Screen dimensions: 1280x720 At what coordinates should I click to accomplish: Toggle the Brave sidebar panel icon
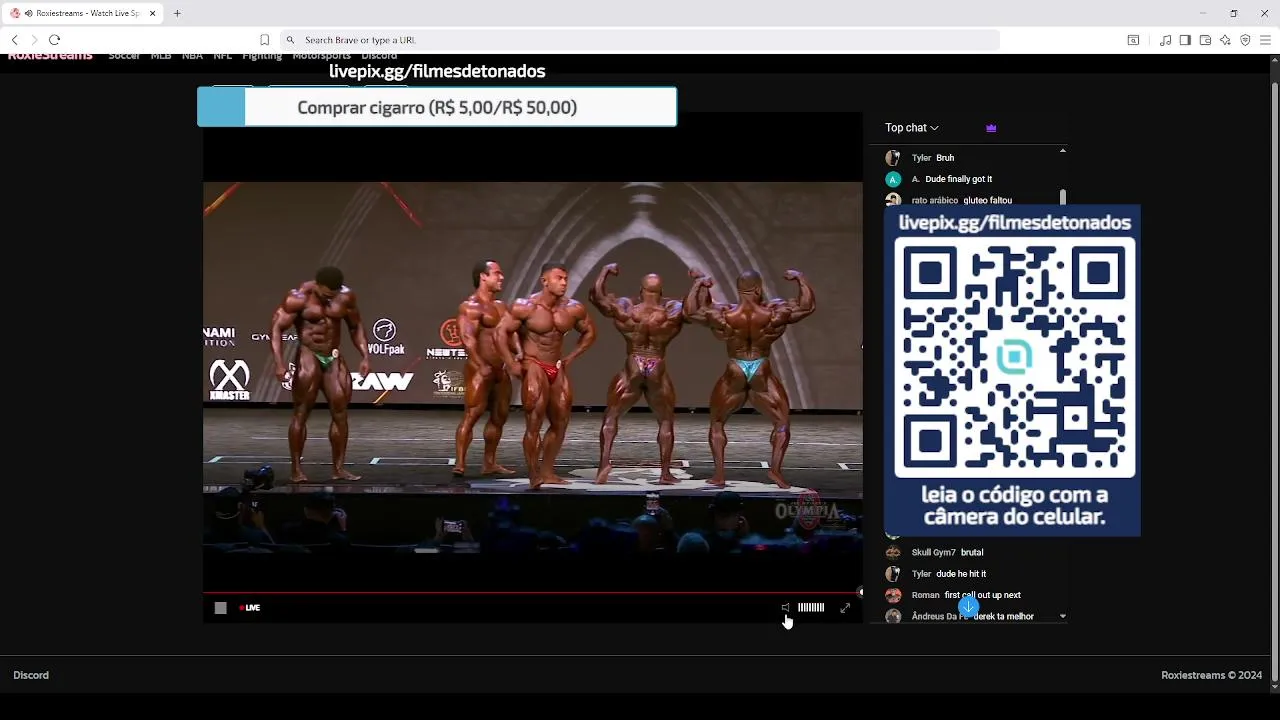(x=1185, y=40)
